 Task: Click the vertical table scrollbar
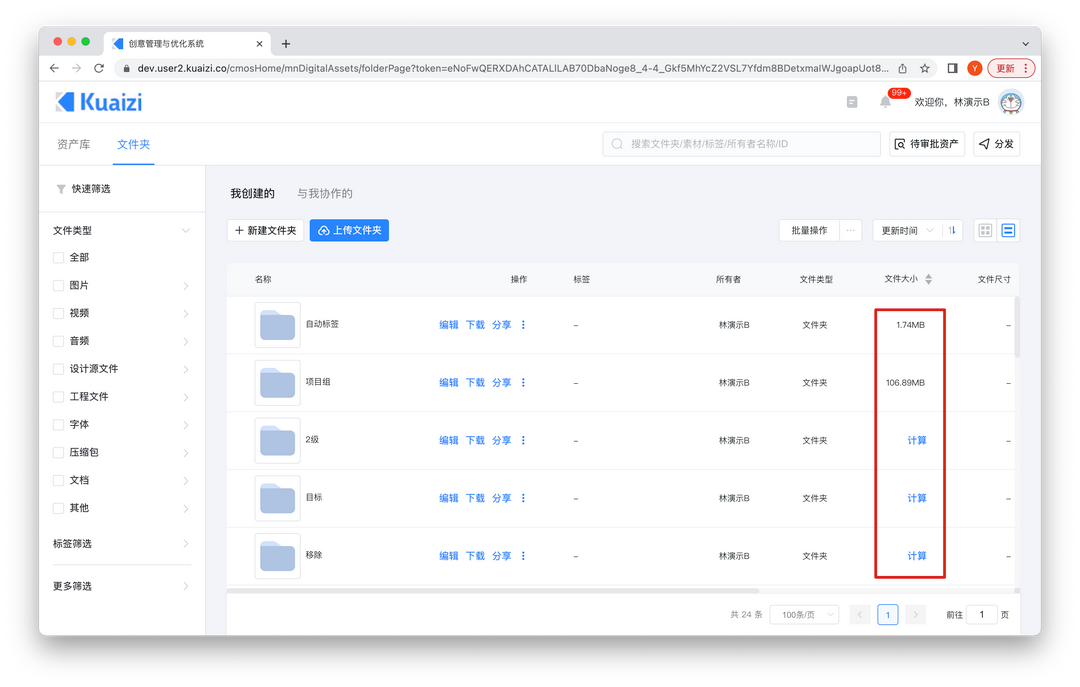coord(1017,327)
